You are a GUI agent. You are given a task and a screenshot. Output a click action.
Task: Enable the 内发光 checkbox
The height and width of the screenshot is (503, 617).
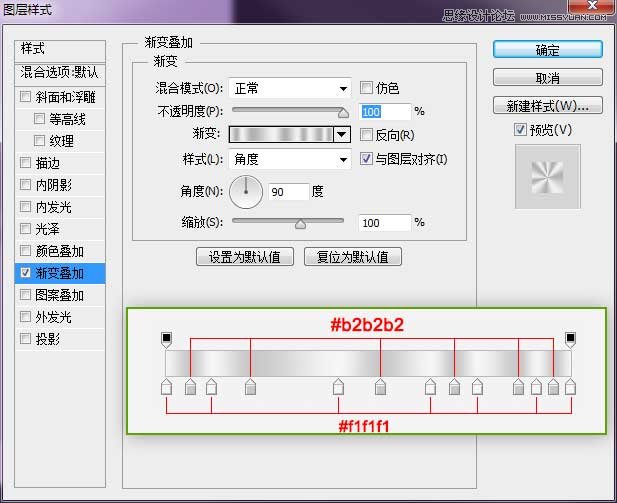tap(25, 206)
